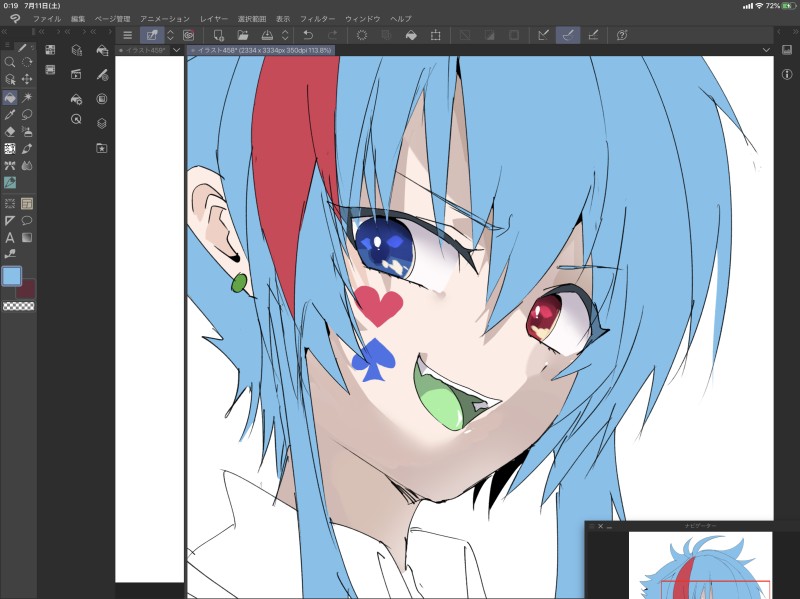Select the Eraser tool
The height and width of the screenshot is (599, 800).
pyautogui.click(x=9, y=132)
